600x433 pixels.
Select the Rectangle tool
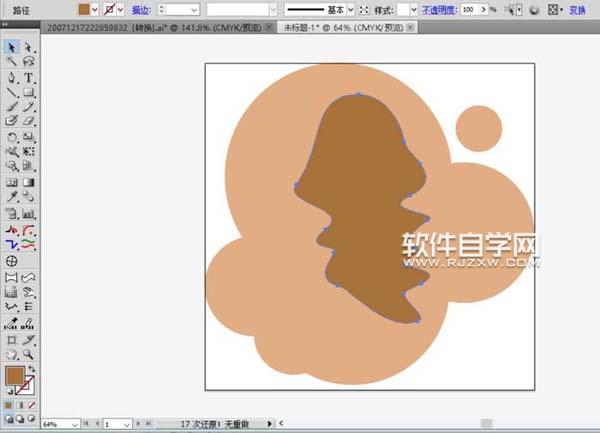[x=28, y=92]
